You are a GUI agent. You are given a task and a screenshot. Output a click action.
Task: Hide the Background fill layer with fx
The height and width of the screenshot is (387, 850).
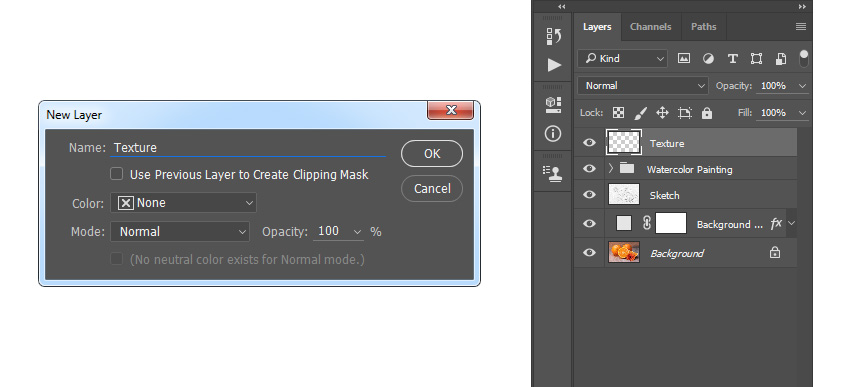[x=589, y=223]
